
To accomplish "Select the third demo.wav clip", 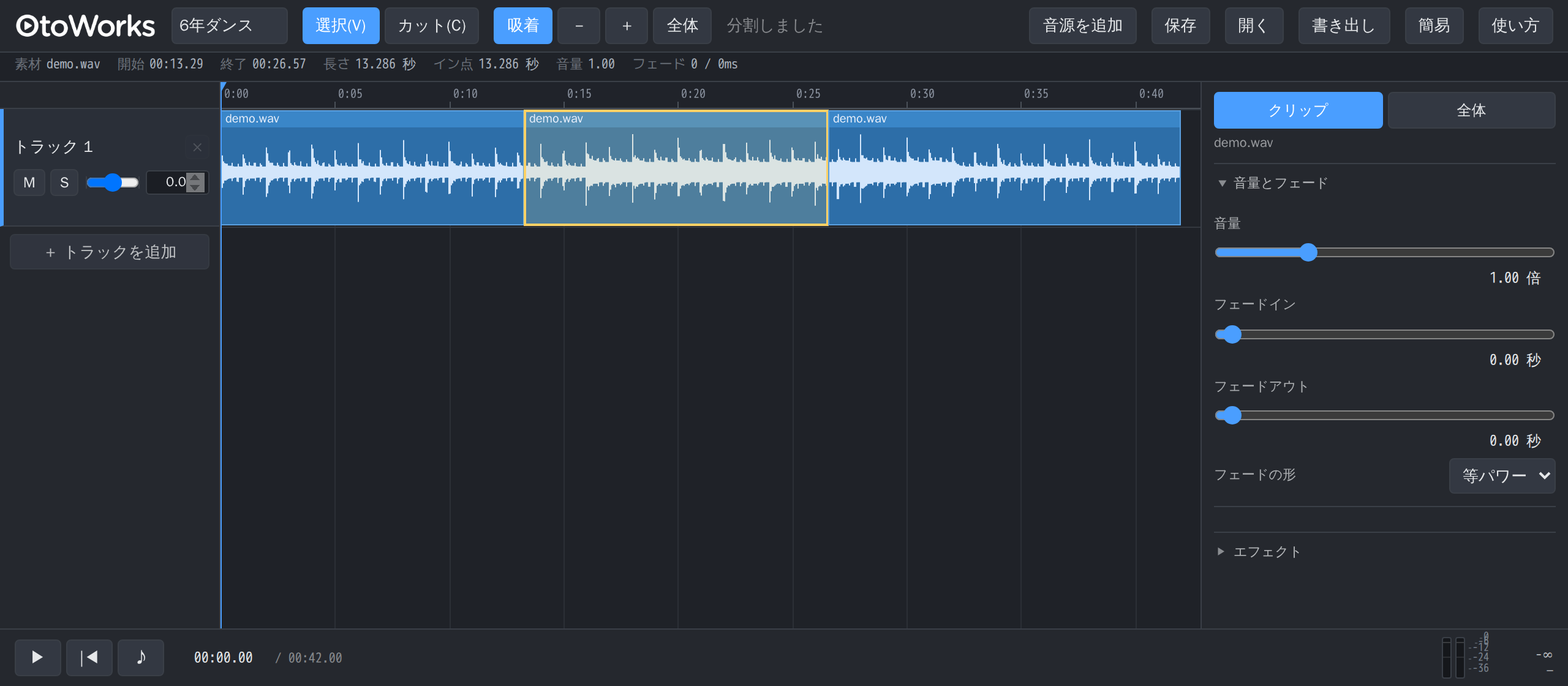I will (x=1004, y=168).
